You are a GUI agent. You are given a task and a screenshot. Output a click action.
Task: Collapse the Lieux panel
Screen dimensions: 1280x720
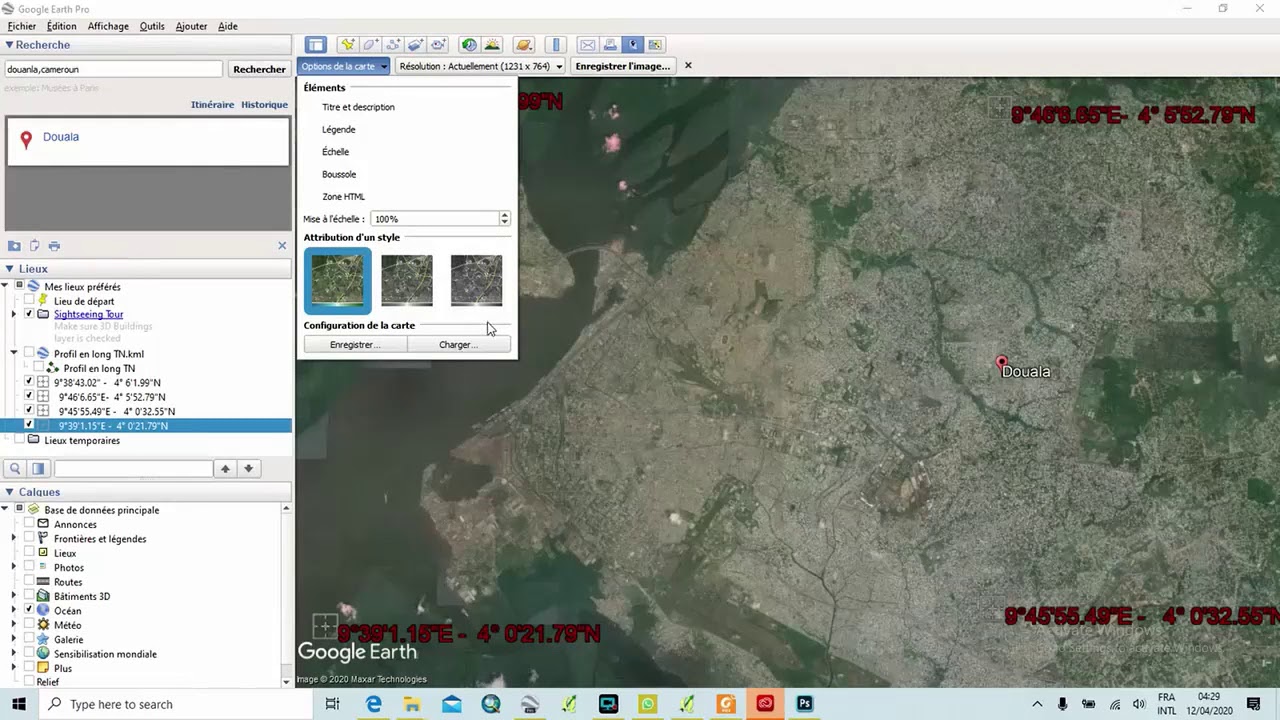(x=9, y=268)
